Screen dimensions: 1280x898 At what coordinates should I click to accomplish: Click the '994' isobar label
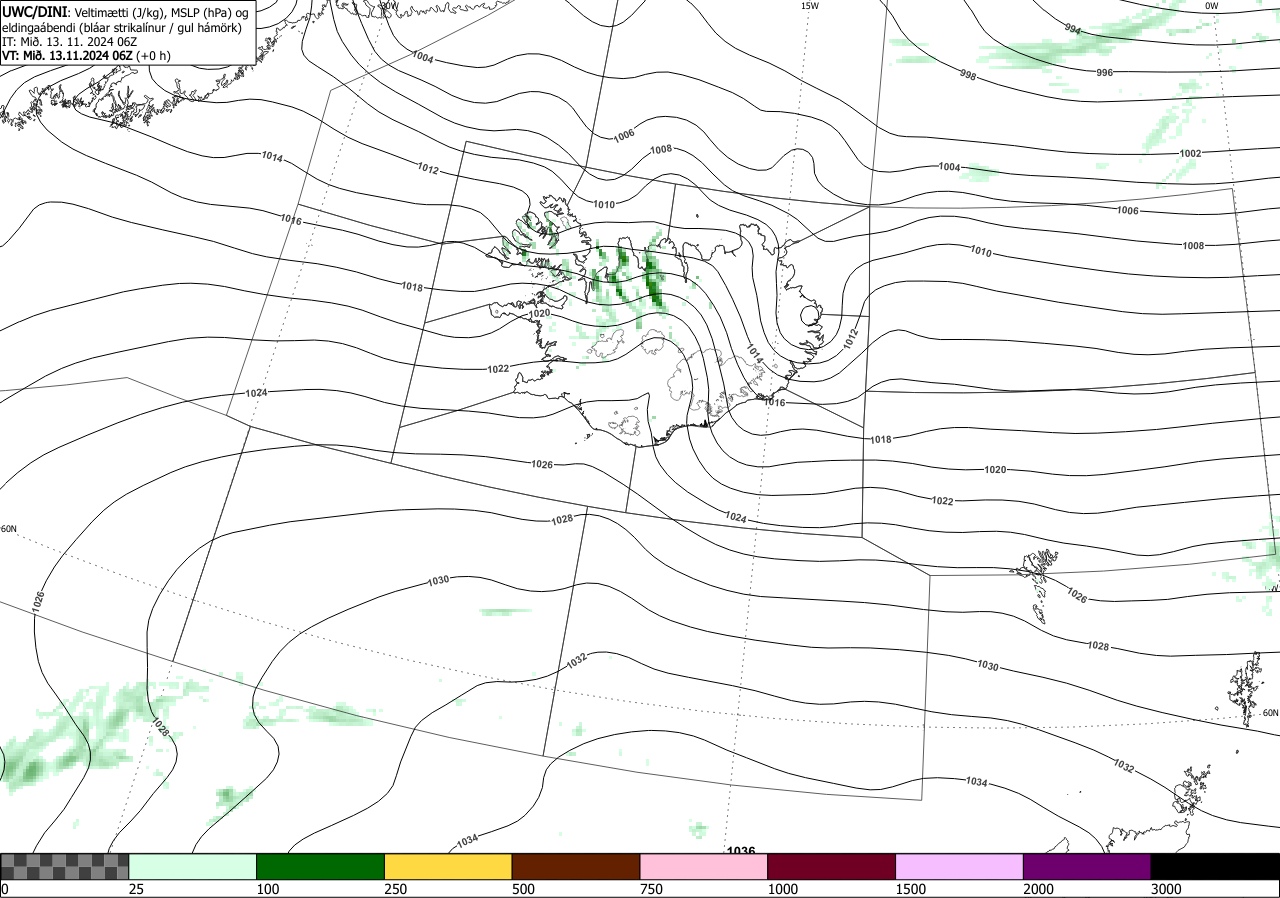coord(1073,29)
